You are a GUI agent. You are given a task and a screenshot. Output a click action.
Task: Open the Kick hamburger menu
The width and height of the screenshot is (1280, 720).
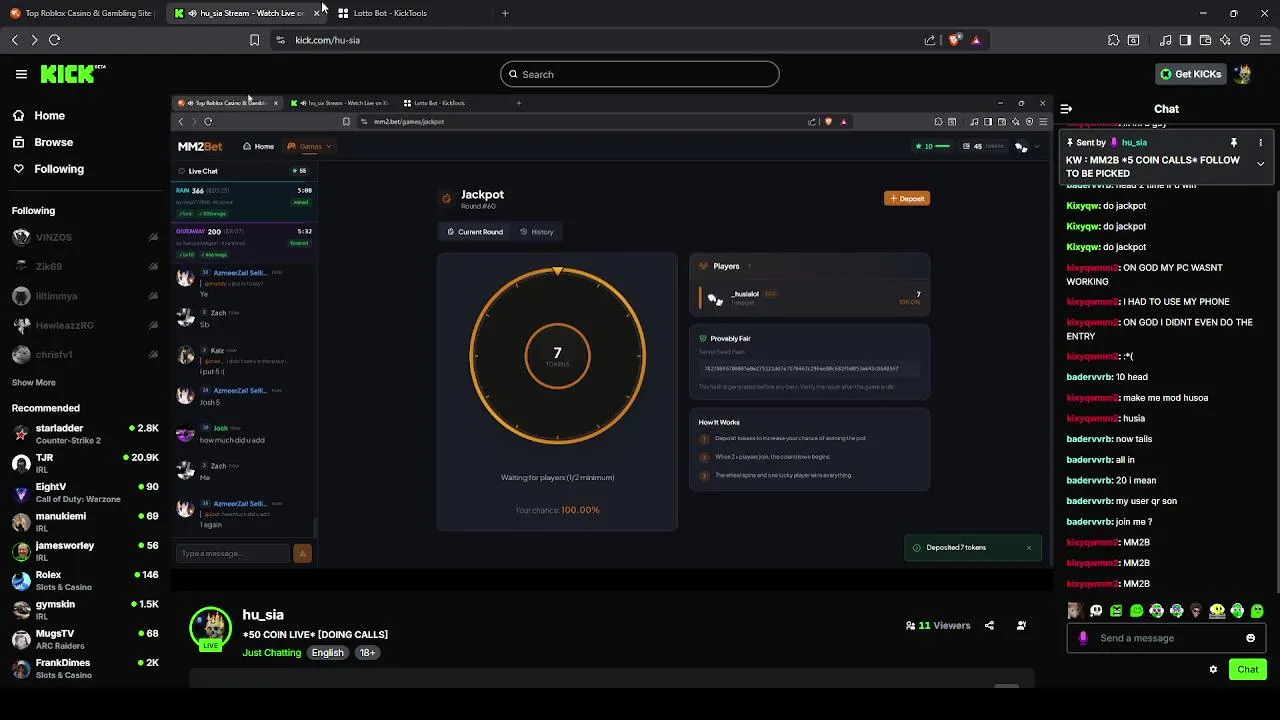[x=21, y=74]
